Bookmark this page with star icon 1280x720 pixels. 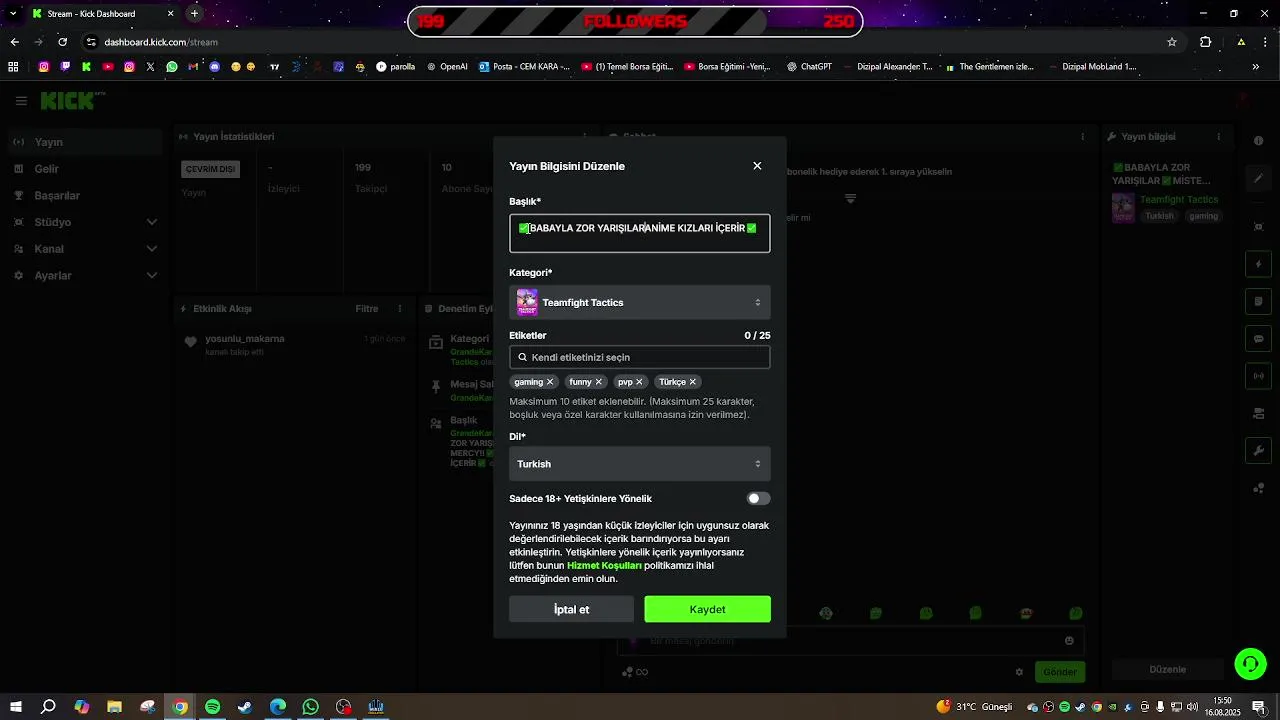click(1172, 42)
